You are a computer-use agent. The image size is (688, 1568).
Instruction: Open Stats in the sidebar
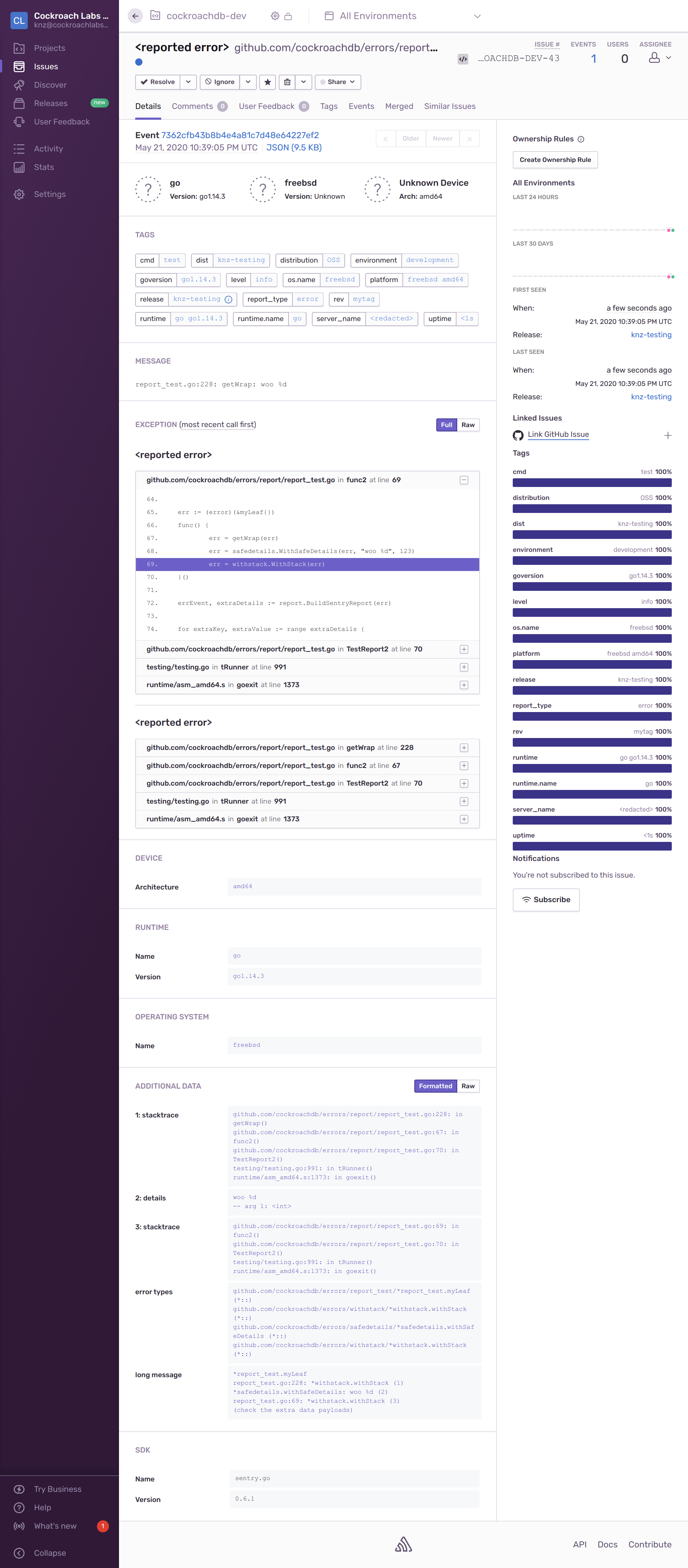(44, 167)
